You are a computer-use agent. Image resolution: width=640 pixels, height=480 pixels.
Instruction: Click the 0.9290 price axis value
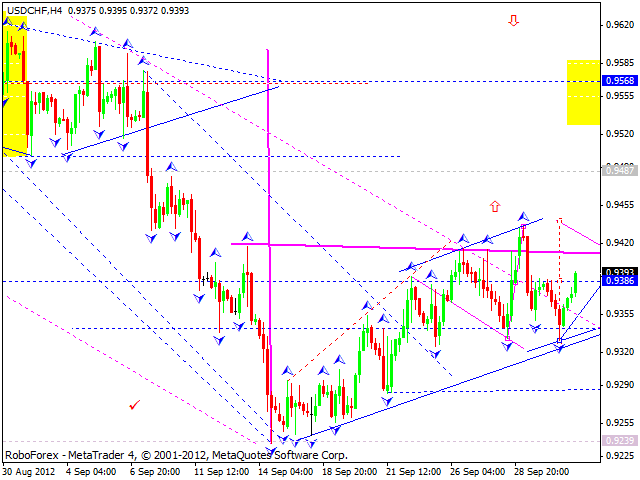pos(620,385)
